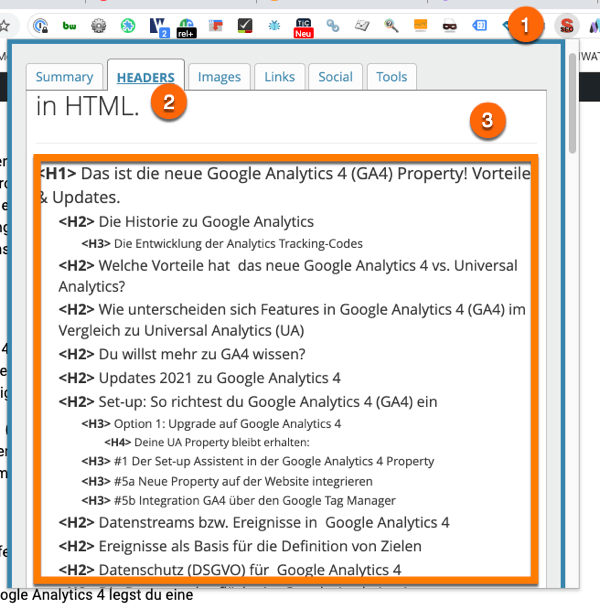
Task: Select H2 'Datenstreams bzw. Ereignisse in Google Analytics 4'
Action: click(x=254, y=522)
